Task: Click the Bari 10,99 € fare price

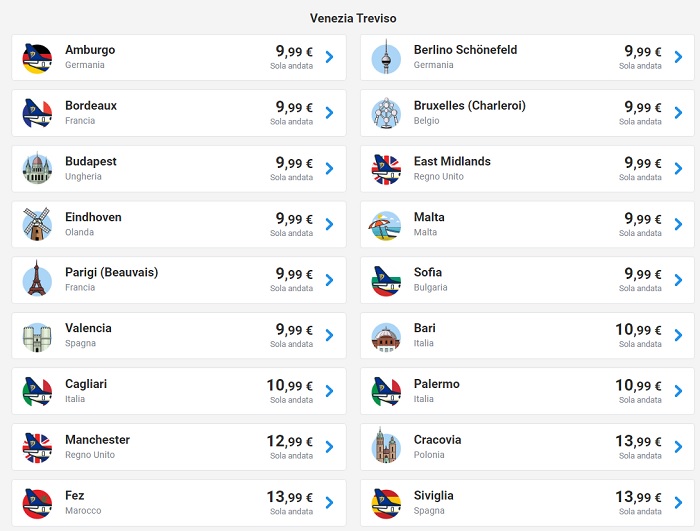Action: (x=638, y=330)
